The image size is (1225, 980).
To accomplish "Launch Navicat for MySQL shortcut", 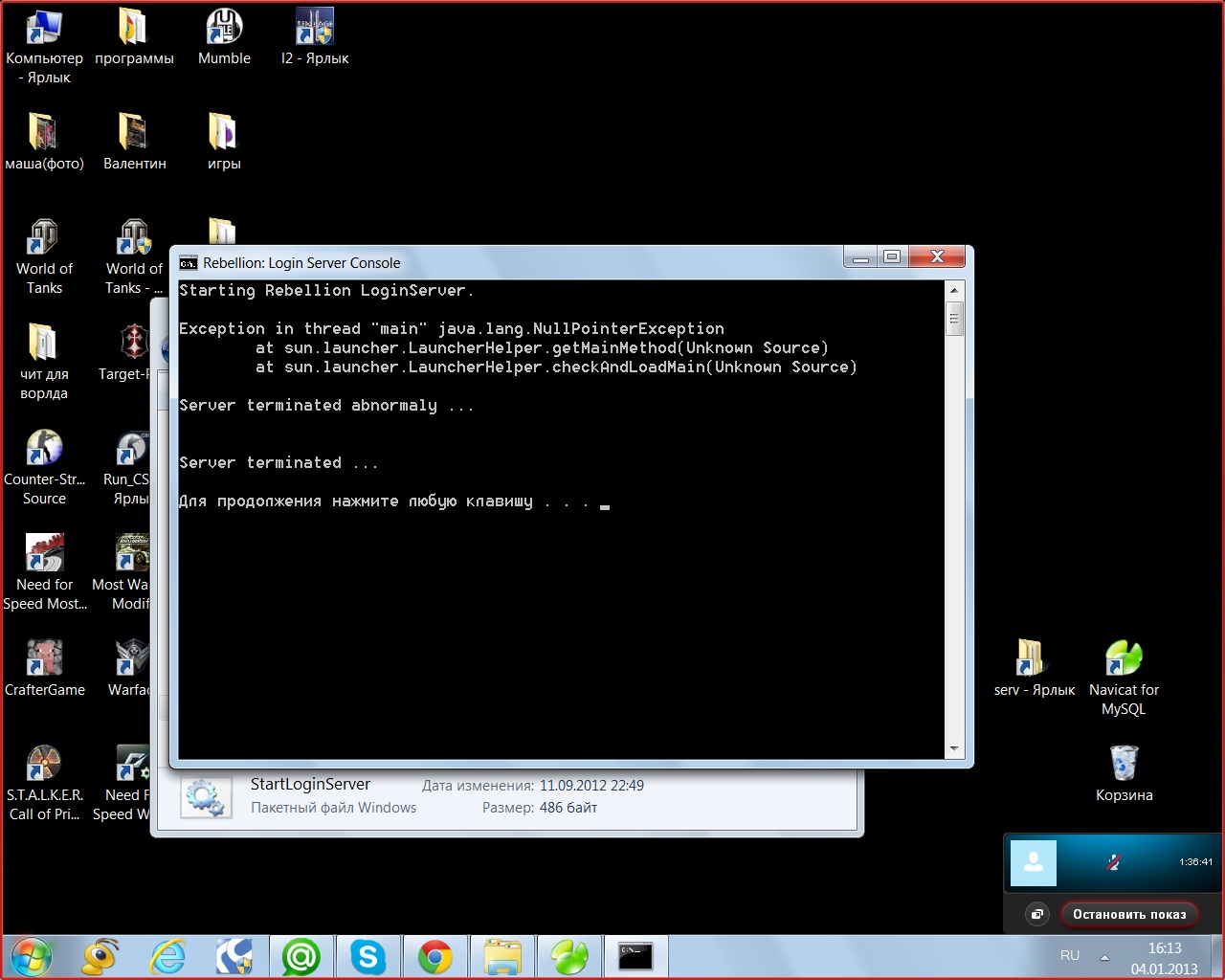I will (x=1124, y=678).
